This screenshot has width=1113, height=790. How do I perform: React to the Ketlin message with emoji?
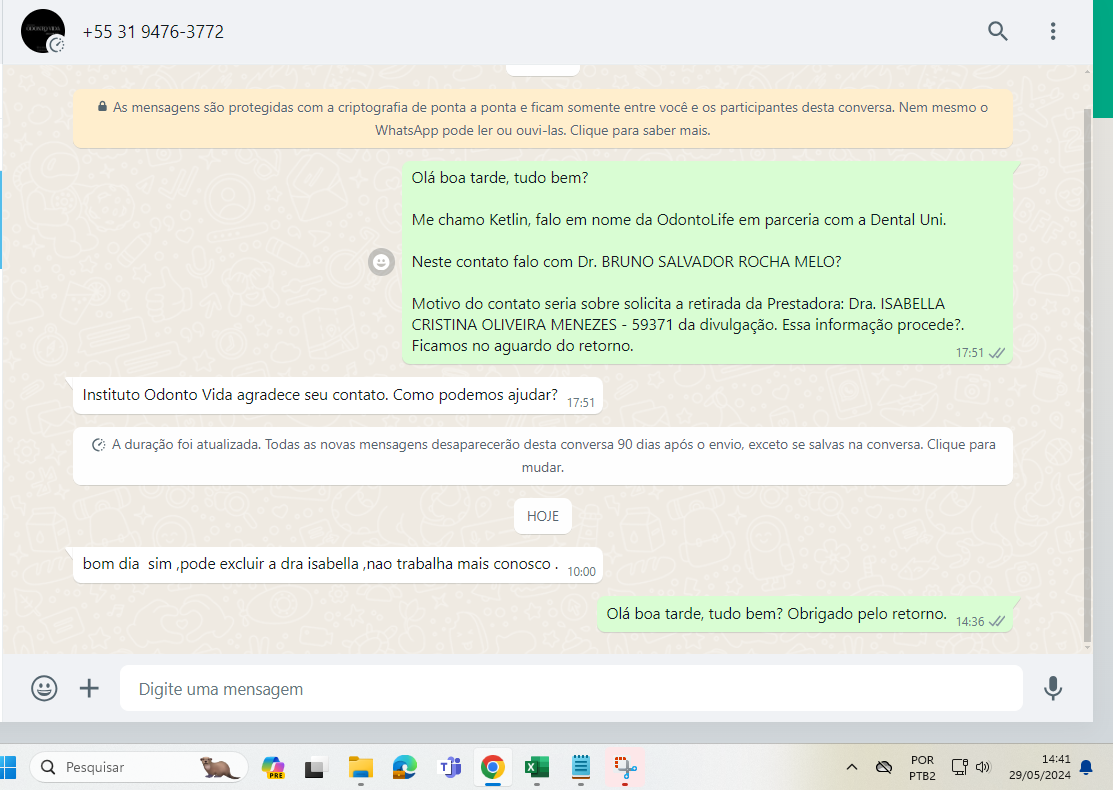[381, 262]
